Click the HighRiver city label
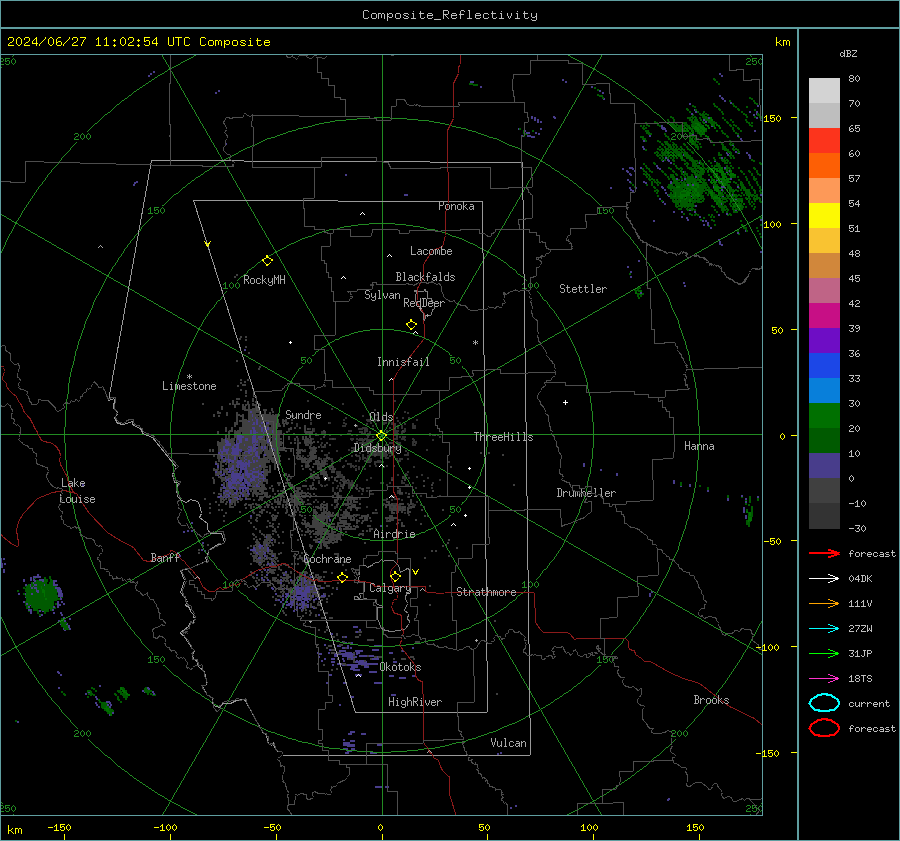Screen dimensions: 900x841 coord(415,702)
